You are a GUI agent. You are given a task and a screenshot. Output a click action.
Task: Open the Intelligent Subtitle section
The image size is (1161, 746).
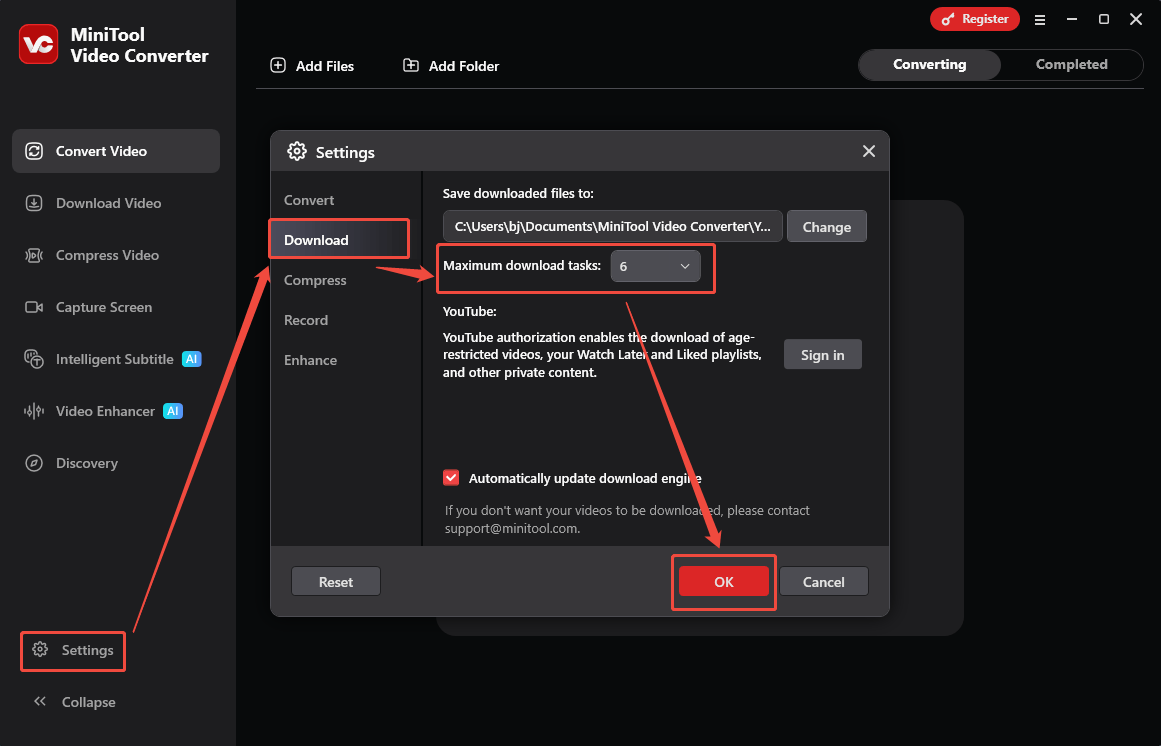point(116,359)
